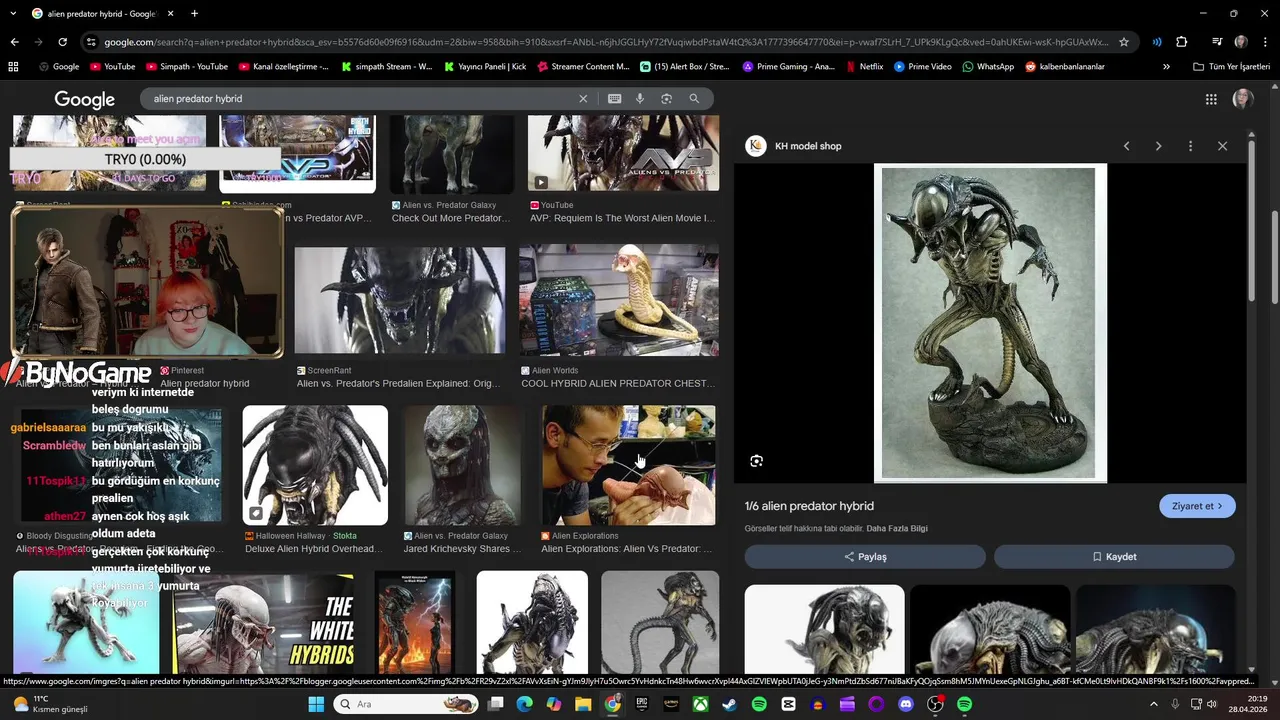1280x720 pixels.
Task: Open the Chrome extensions puzzle icon
Action: pyautogui.click(x=1181, y=42)
